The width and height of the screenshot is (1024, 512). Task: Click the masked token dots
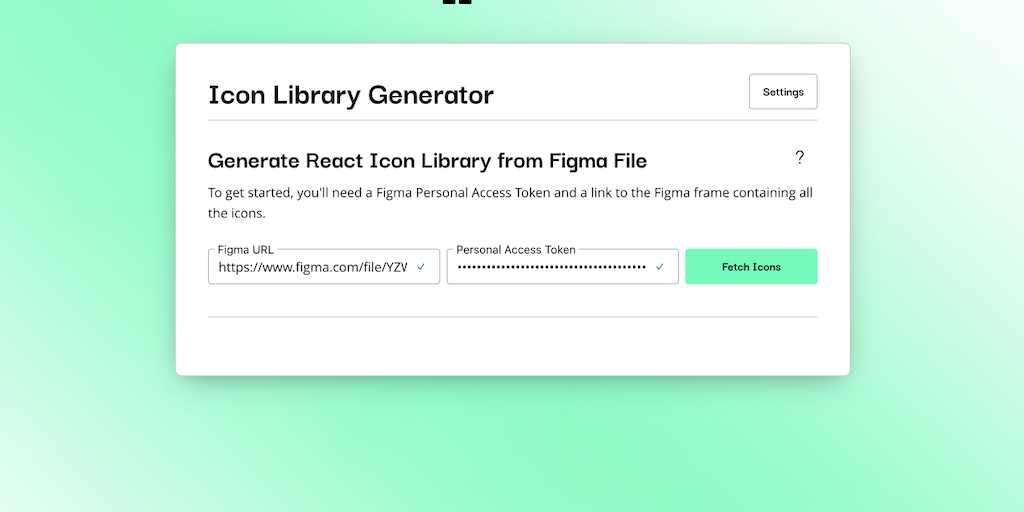pos(552,267)
